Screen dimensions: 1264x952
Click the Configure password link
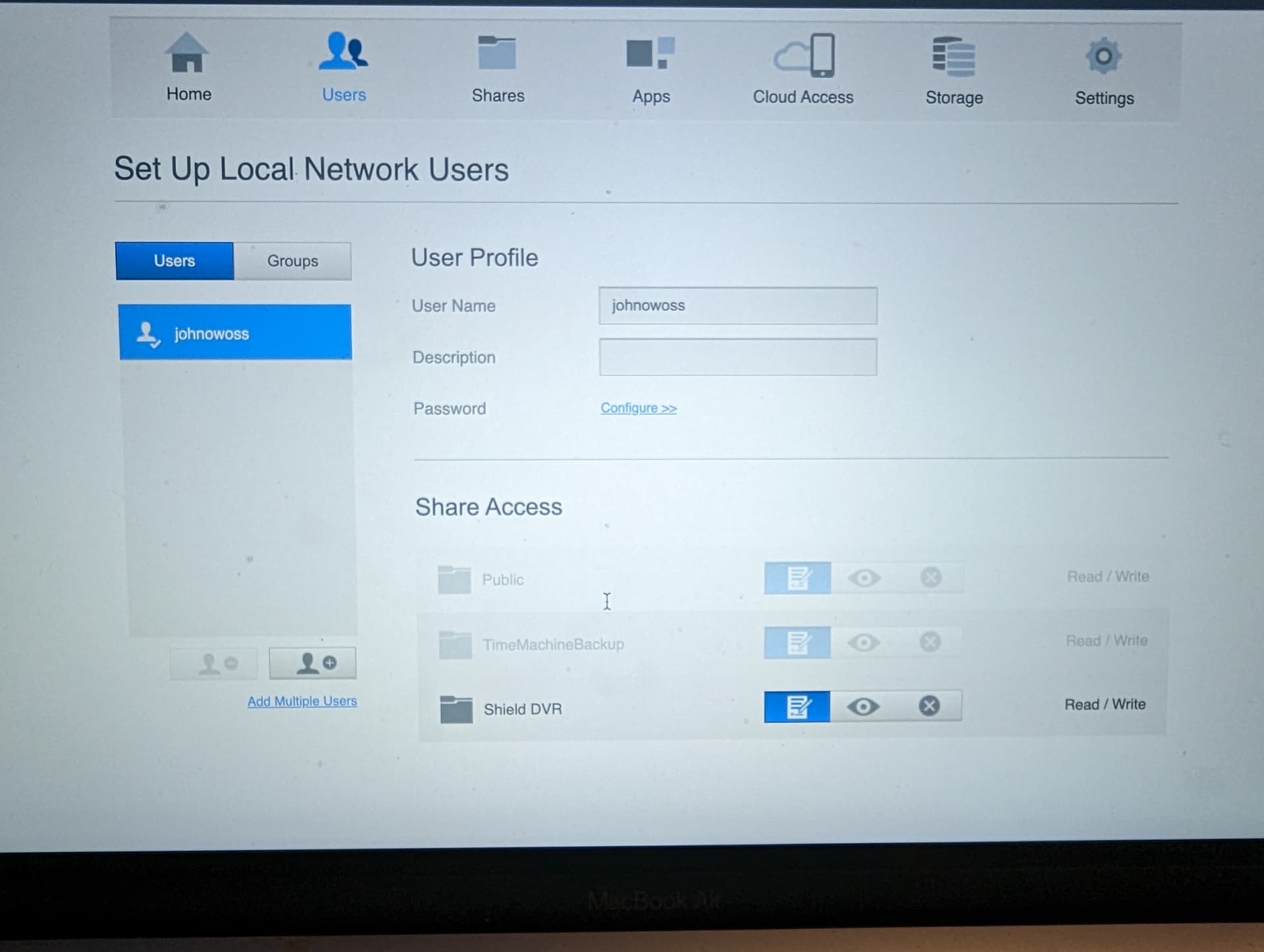638,408
